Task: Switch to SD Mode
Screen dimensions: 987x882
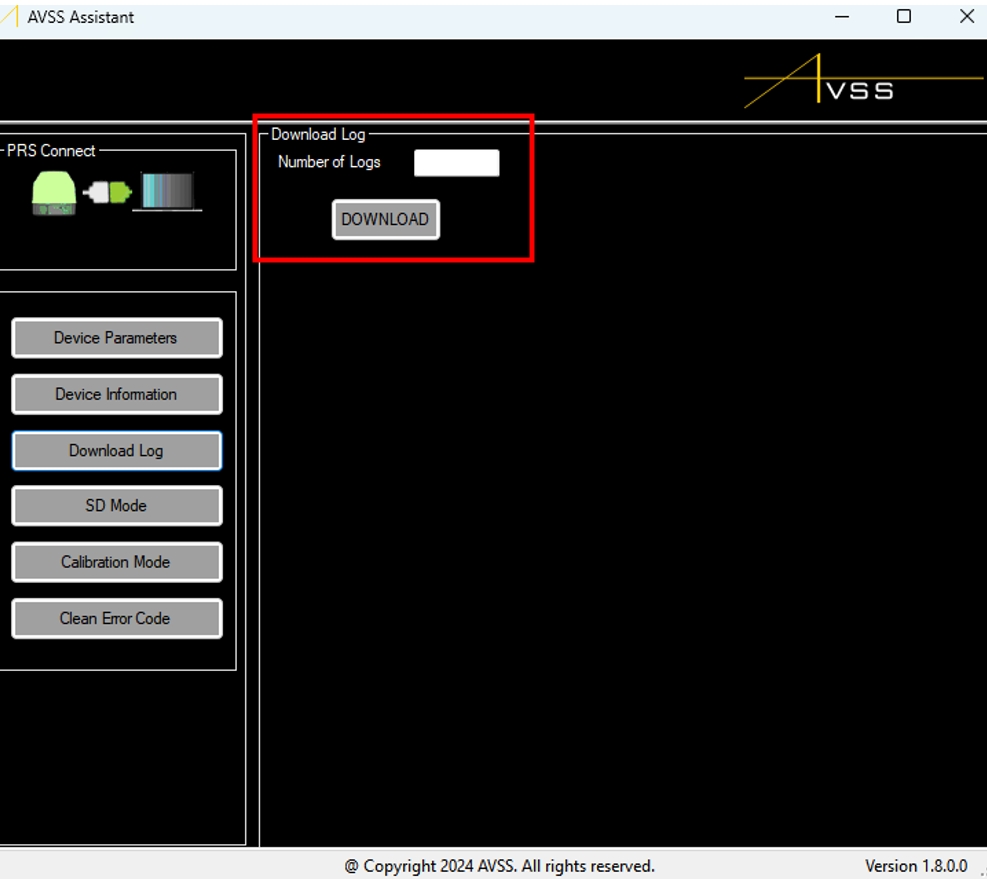Action: 116,506
